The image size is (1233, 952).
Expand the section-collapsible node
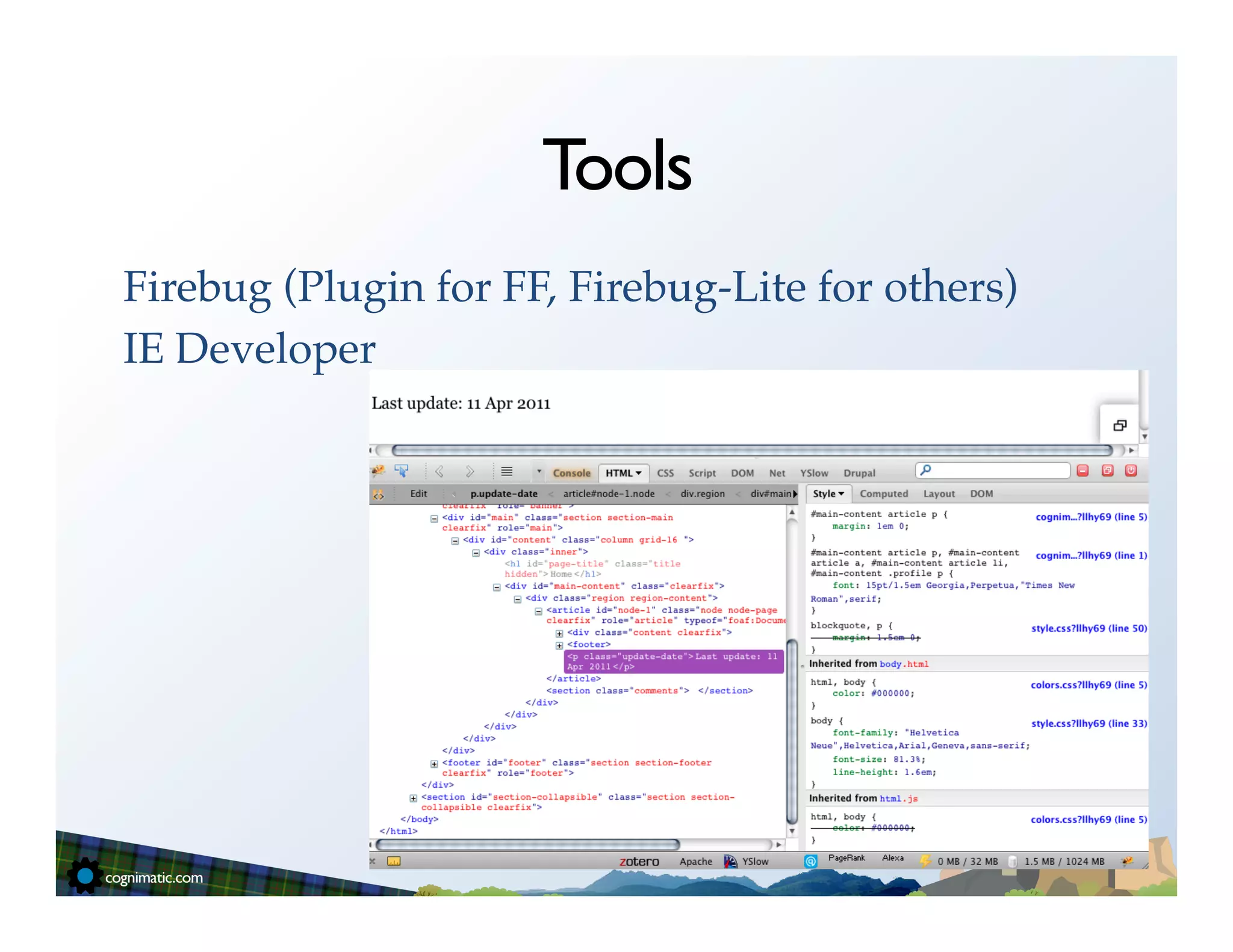click(x=414, y=798)
